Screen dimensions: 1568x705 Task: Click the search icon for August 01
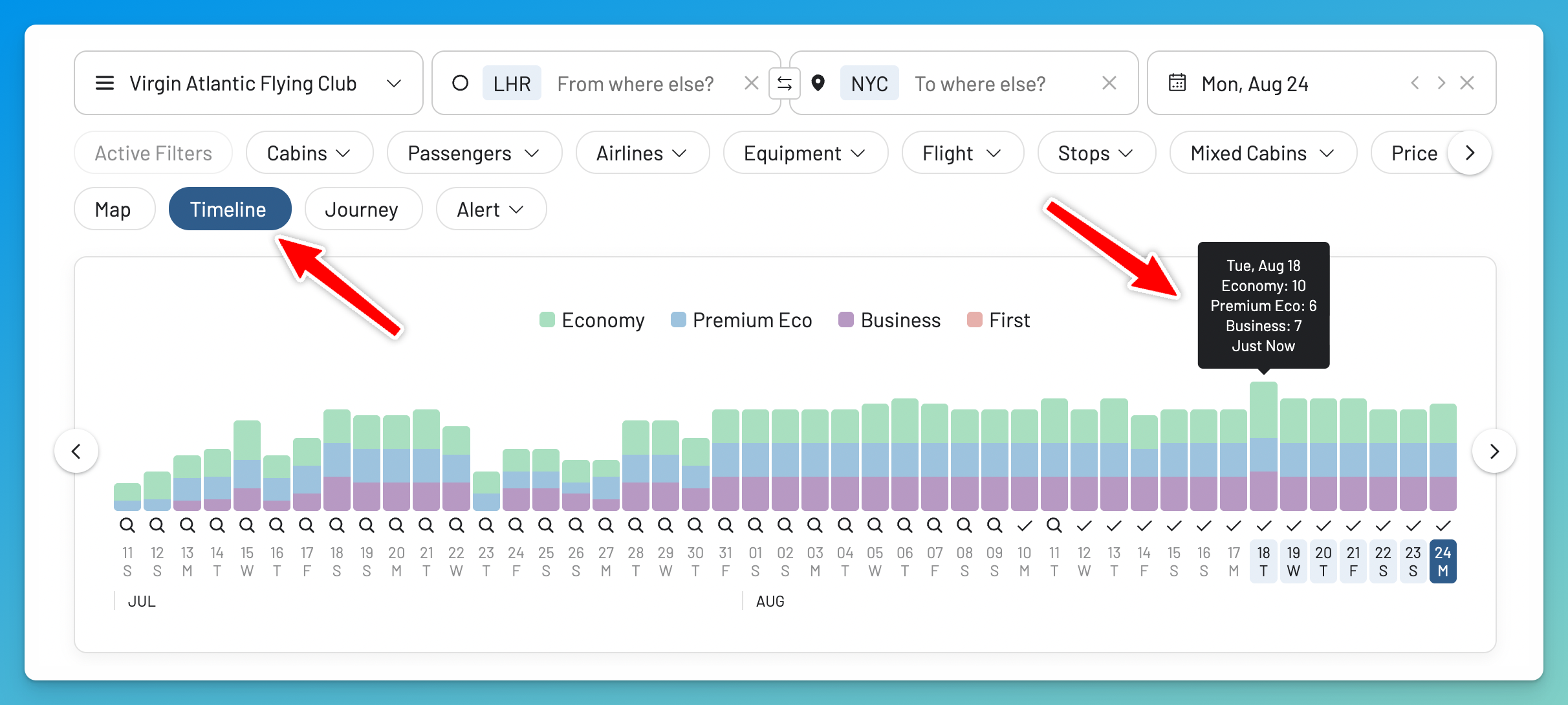pos(756,525)
